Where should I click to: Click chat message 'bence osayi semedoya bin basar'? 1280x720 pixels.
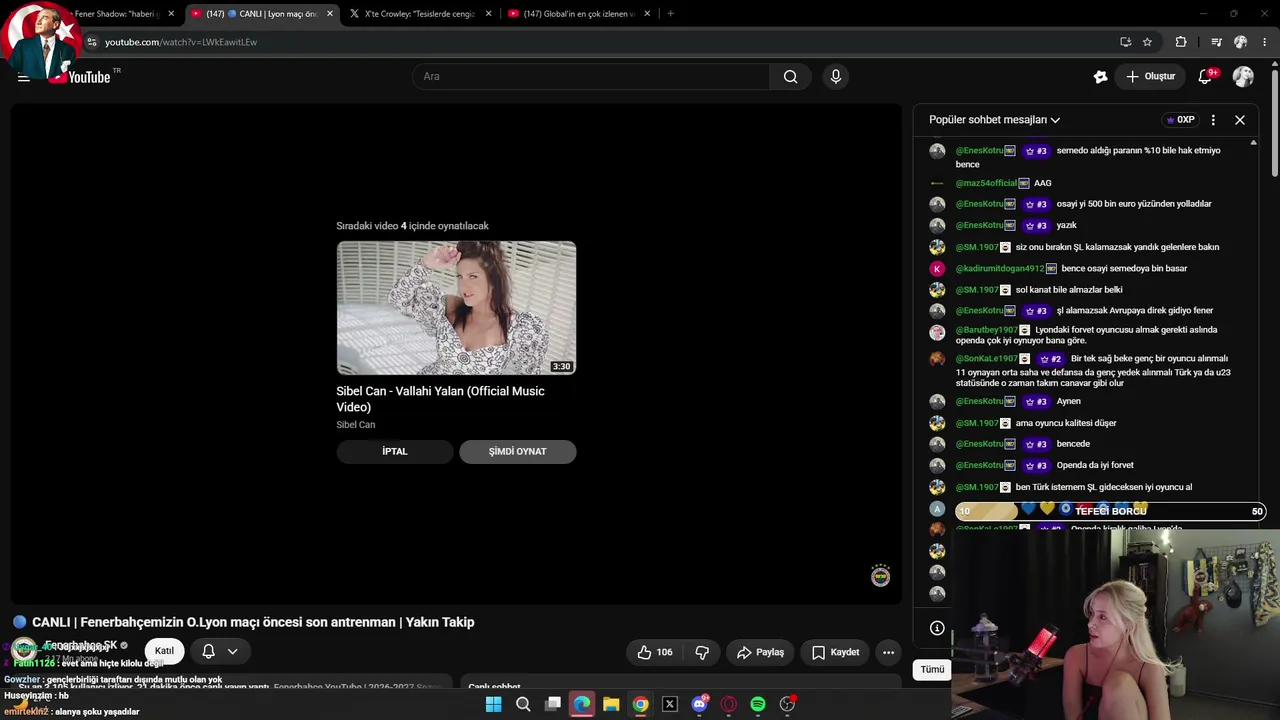click(x=1124, y=268)
